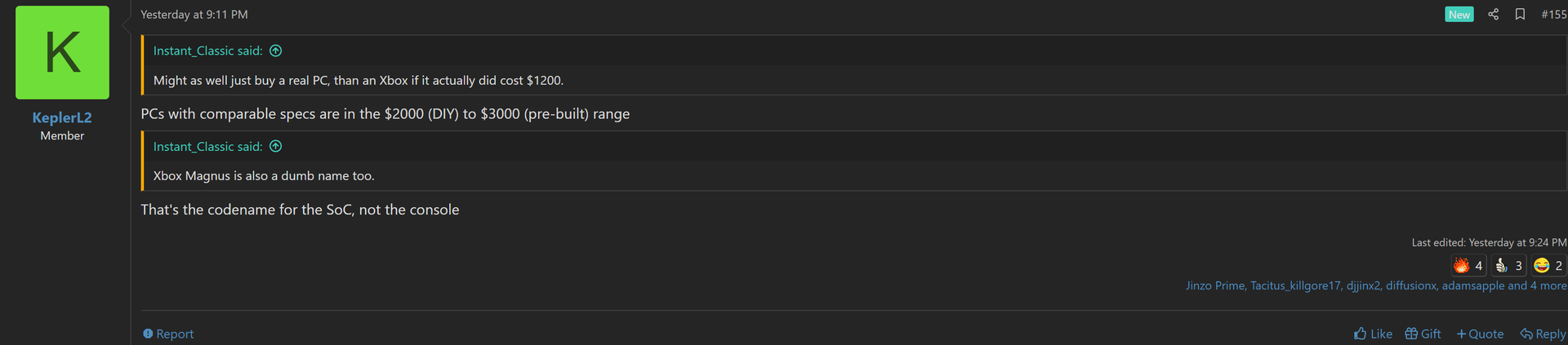Screen dimensions: 1568x345
Task: Jump to the Xbox Magnus quote source arrow
Action: (276, 147)
